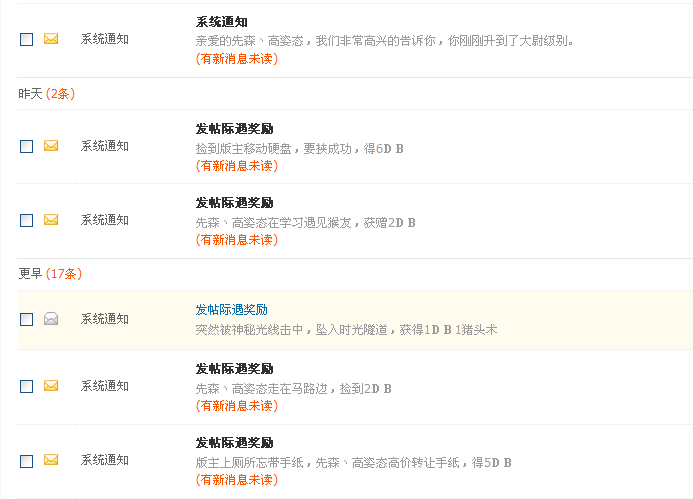Click unread envelope icon of the 大尉级别 notice
The width and height of the screenshot is (693, 499).
(51, 39)
